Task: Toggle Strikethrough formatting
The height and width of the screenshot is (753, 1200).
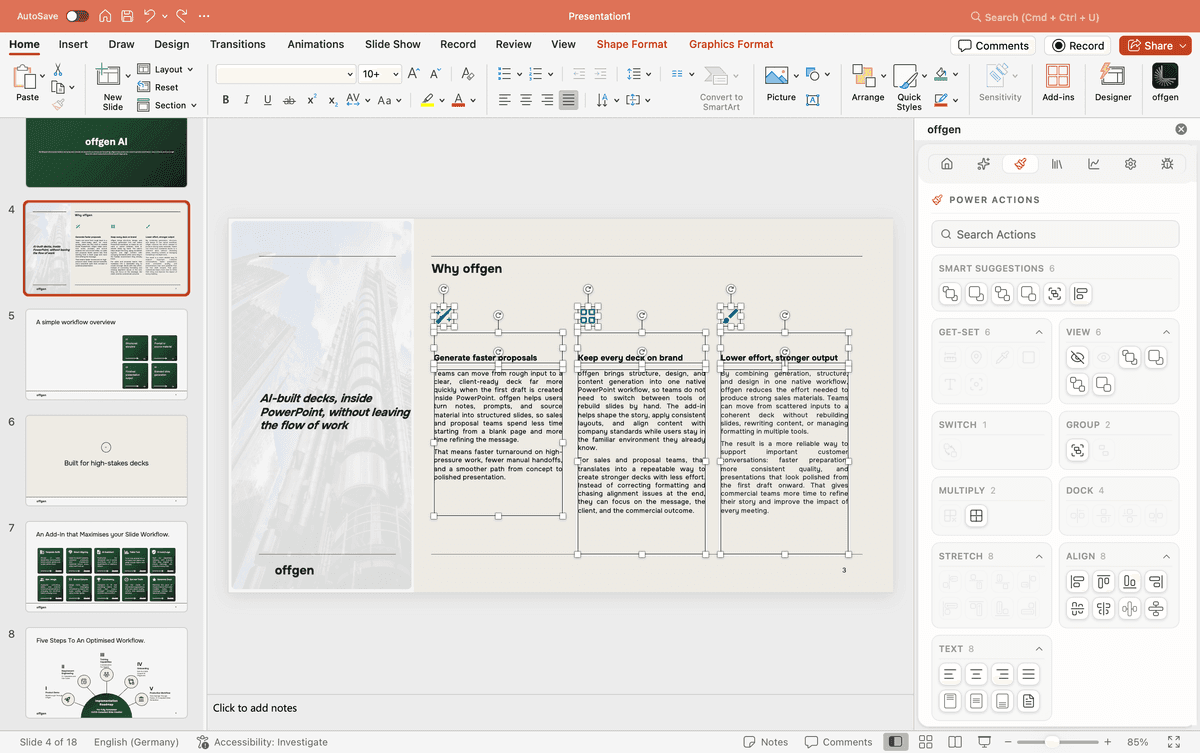Action: coord(289,100)
